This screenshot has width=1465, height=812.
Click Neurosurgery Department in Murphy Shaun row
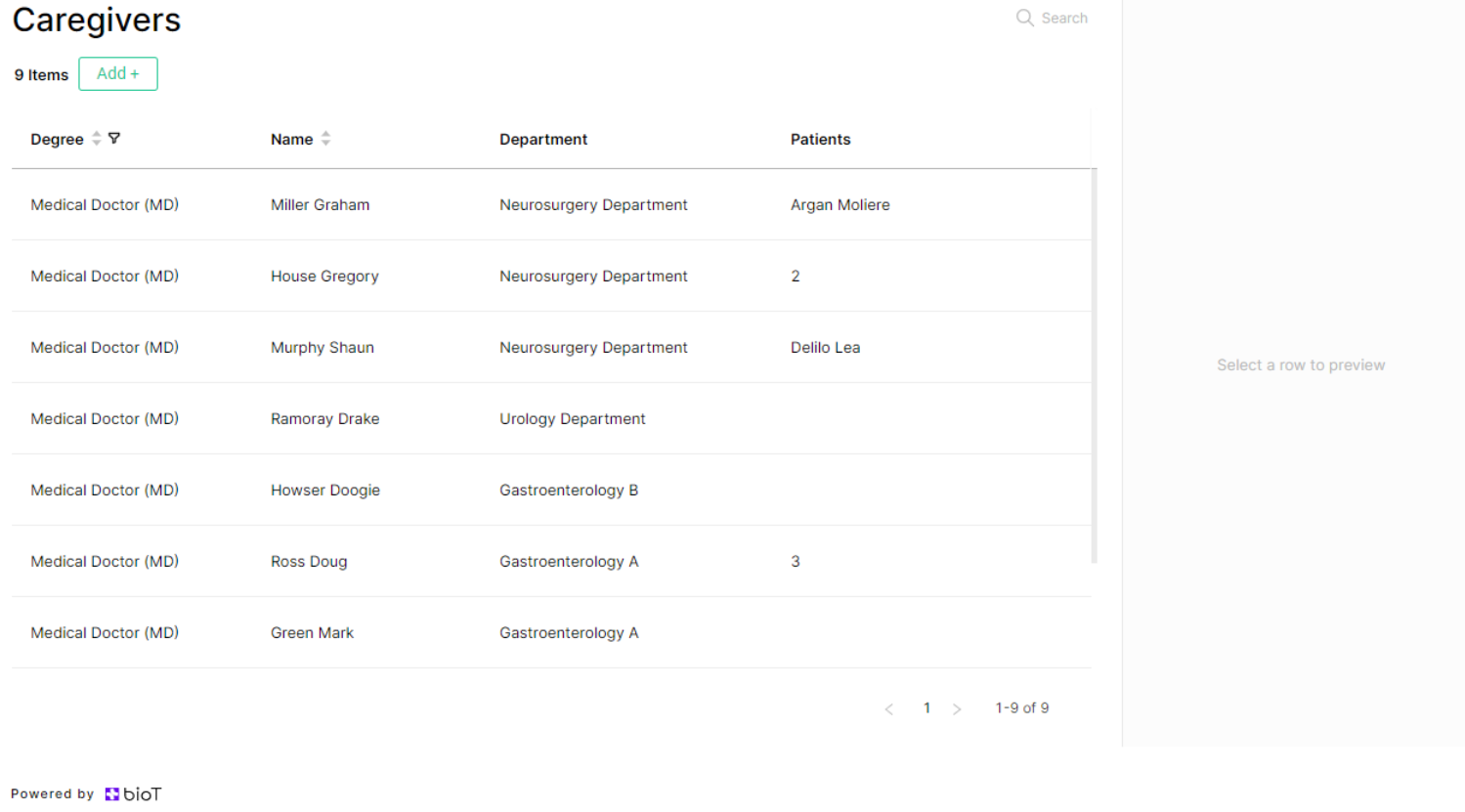(594, 348)
